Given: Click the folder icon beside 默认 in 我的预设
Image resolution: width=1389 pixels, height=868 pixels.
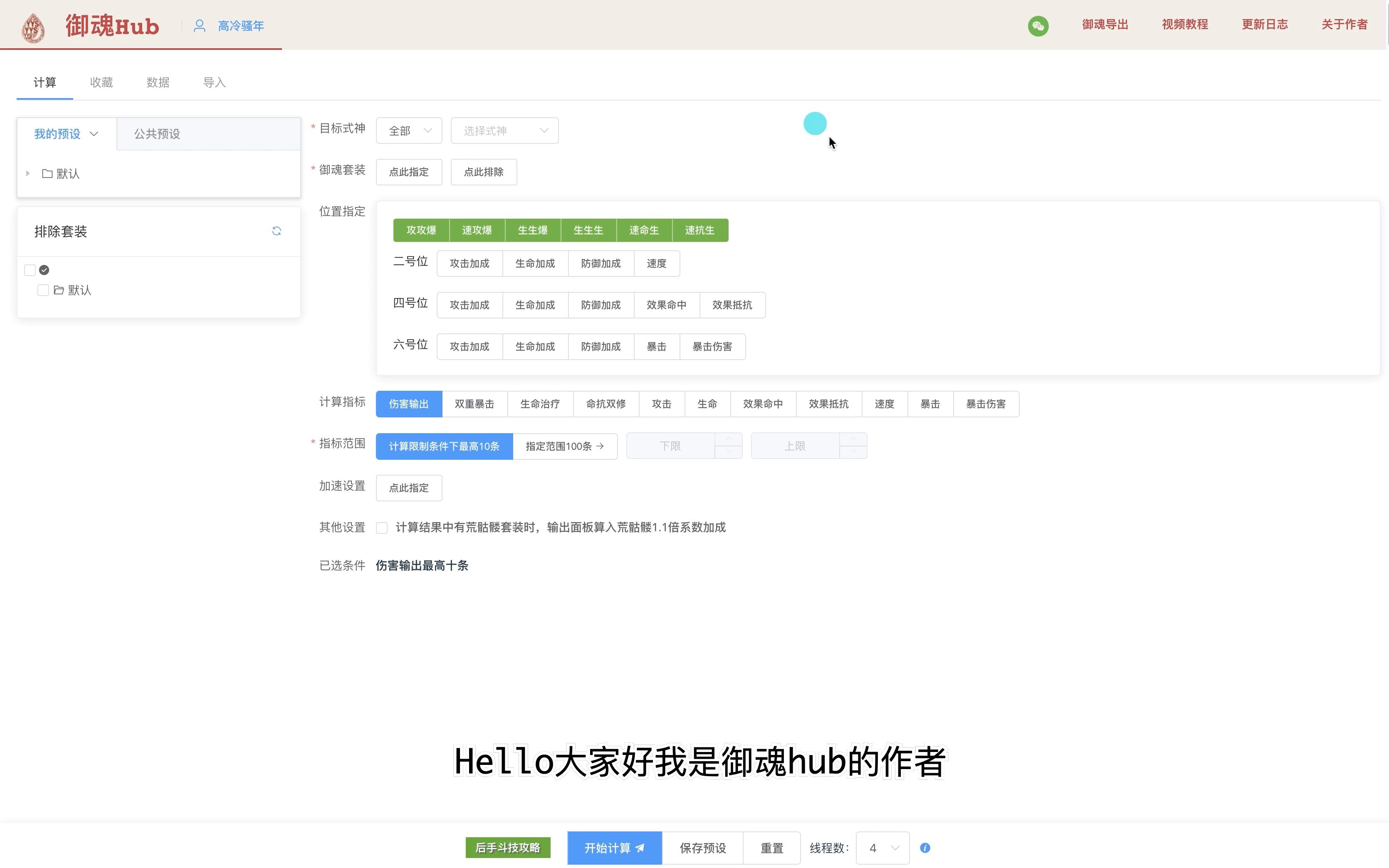Looking at the screenshot, I should pyautogui.click(x=47, y=173).
